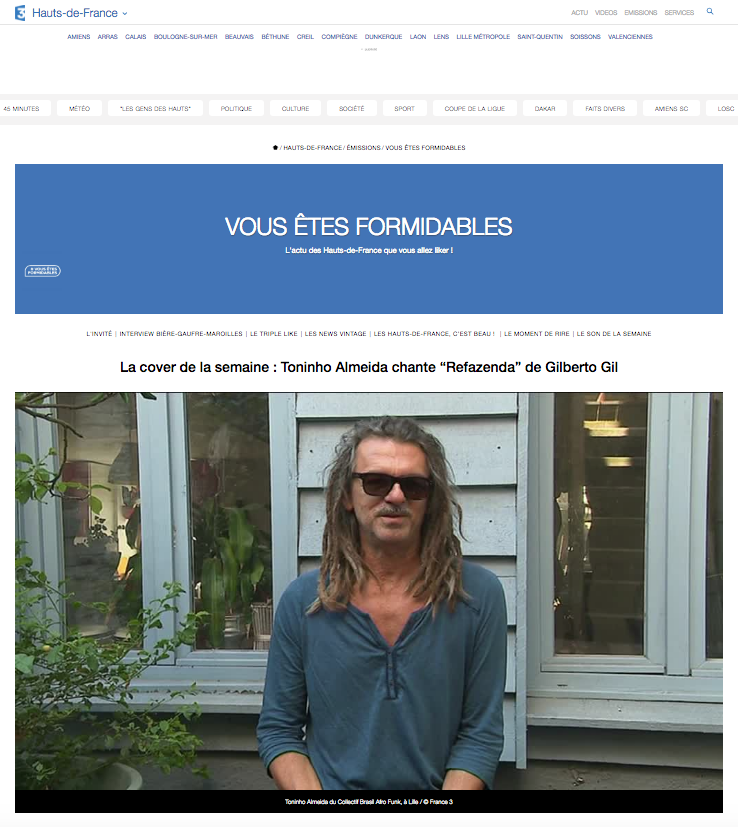Screen dimensions: 738x827
Task: Open the Coupe de la Ligue category
Action: click(475, 109)
